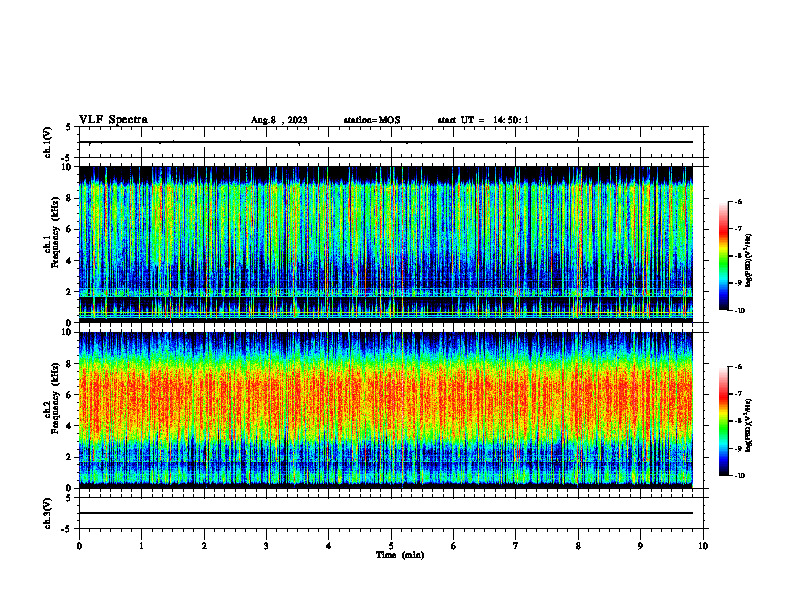The width and height of the screenshot is (792, 612).
Task: Click the "start UT = 14:50: 1" text
Action: [x=483, y=120]
